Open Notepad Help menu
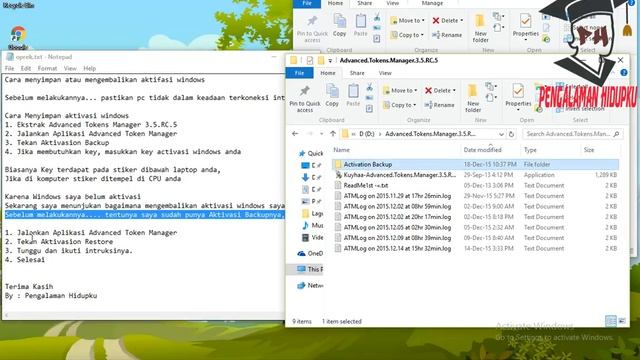 (x=89, y=68)
